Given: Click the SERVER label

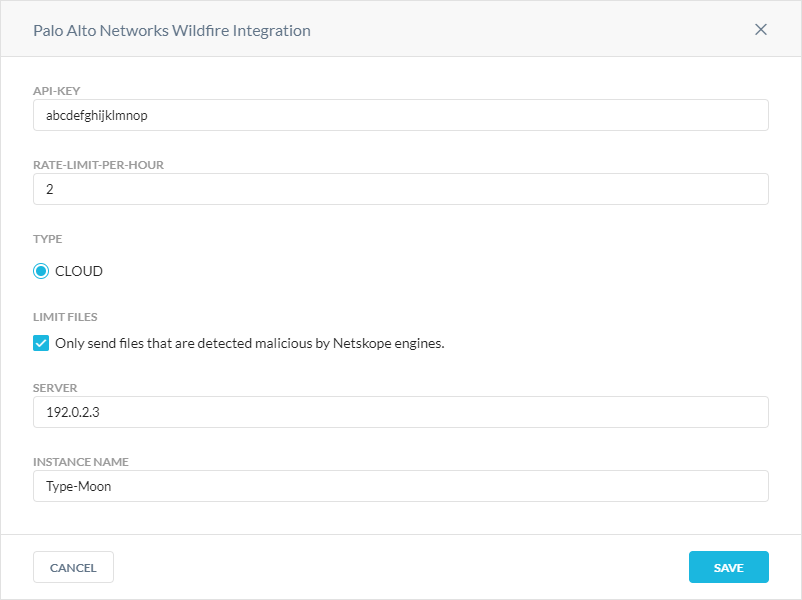Looking at the screenshot, I should [55, 388].
